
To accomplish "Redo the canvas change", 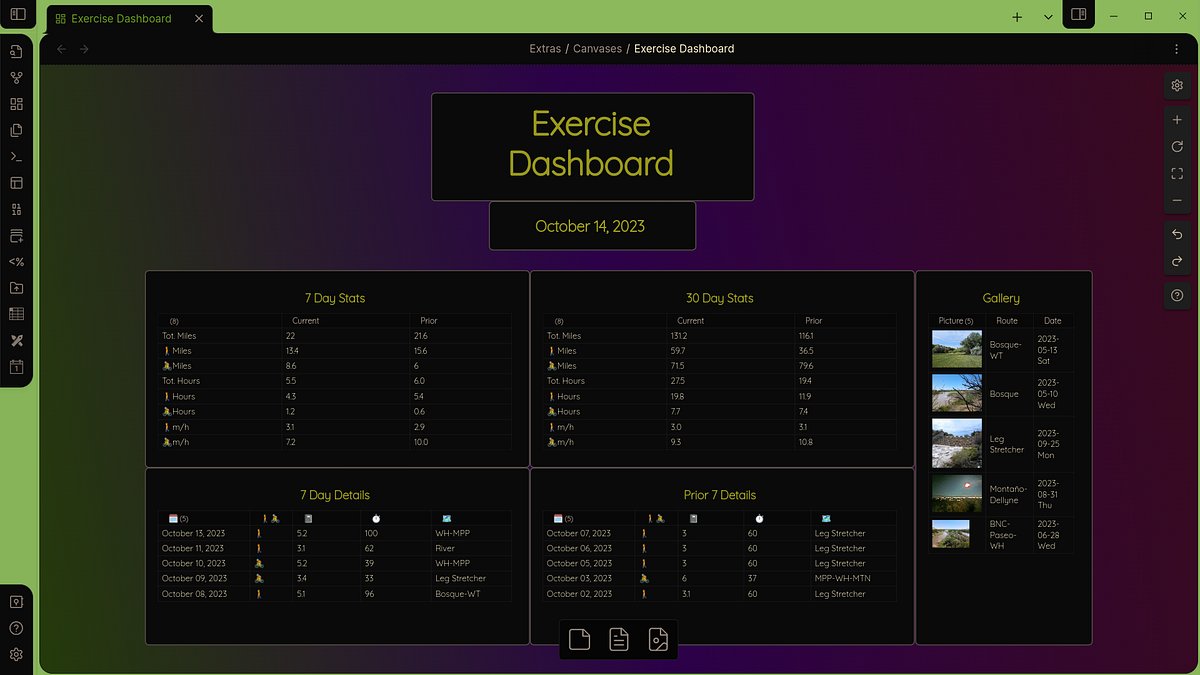I will click(x=1176, y=261).
